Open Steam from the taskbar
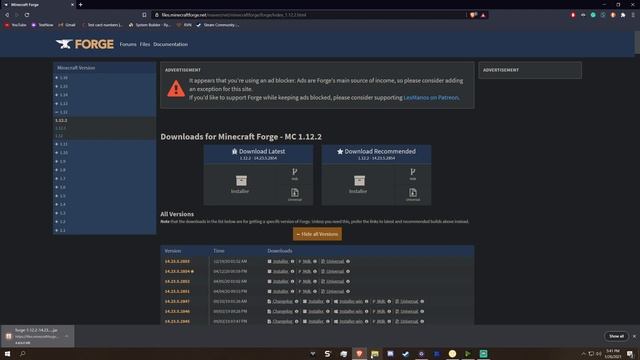Viewport: 640px width, 360px height. (x=405, y=353)
